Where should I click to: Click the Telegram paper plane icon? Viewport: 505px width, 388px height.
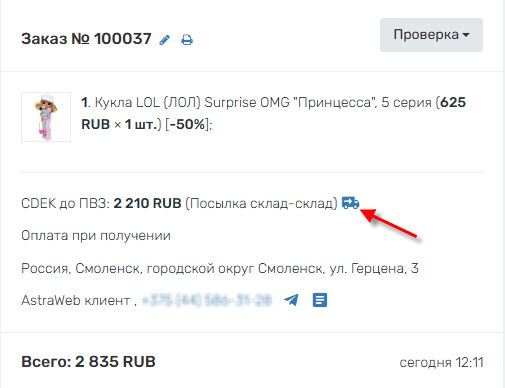291,300
